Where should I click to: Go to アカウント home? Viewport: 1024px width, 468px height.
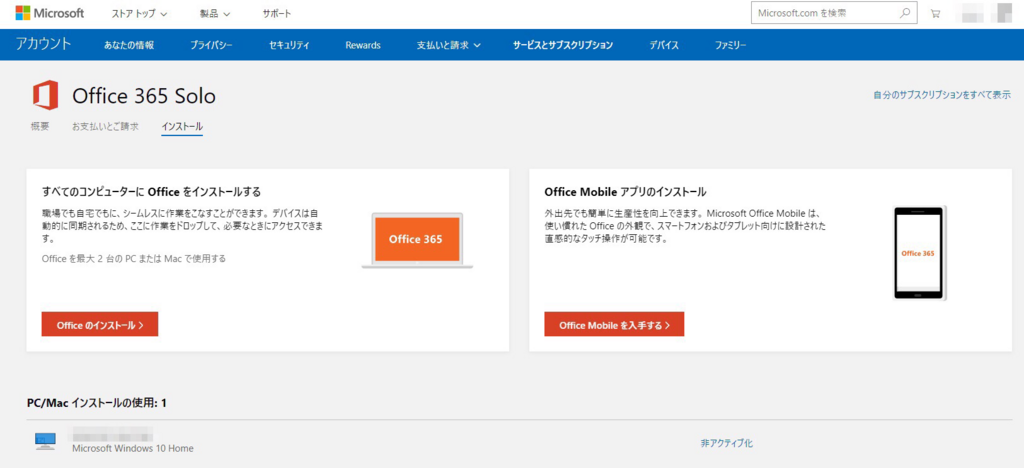pyautogui.click(x=43, y=44)
